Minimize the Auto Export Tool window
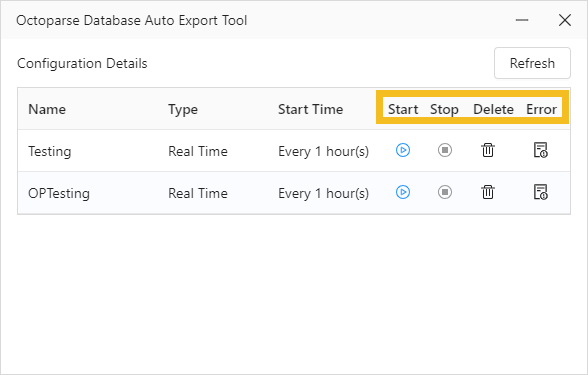Screen dimensions: 588x375 (522, 20)
